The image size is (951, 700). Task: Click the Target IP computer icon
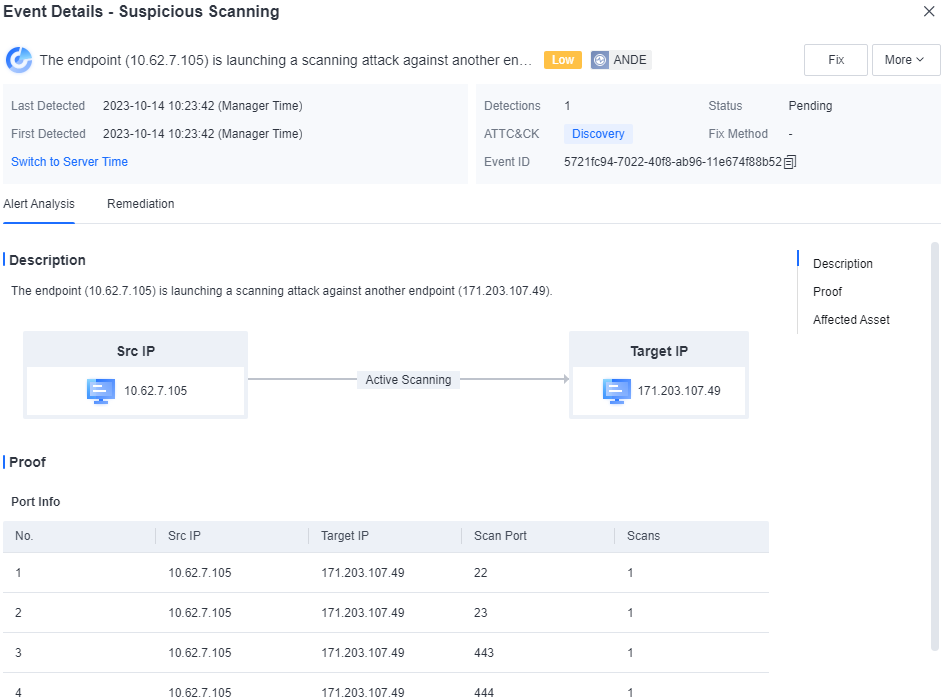point(616,391)
